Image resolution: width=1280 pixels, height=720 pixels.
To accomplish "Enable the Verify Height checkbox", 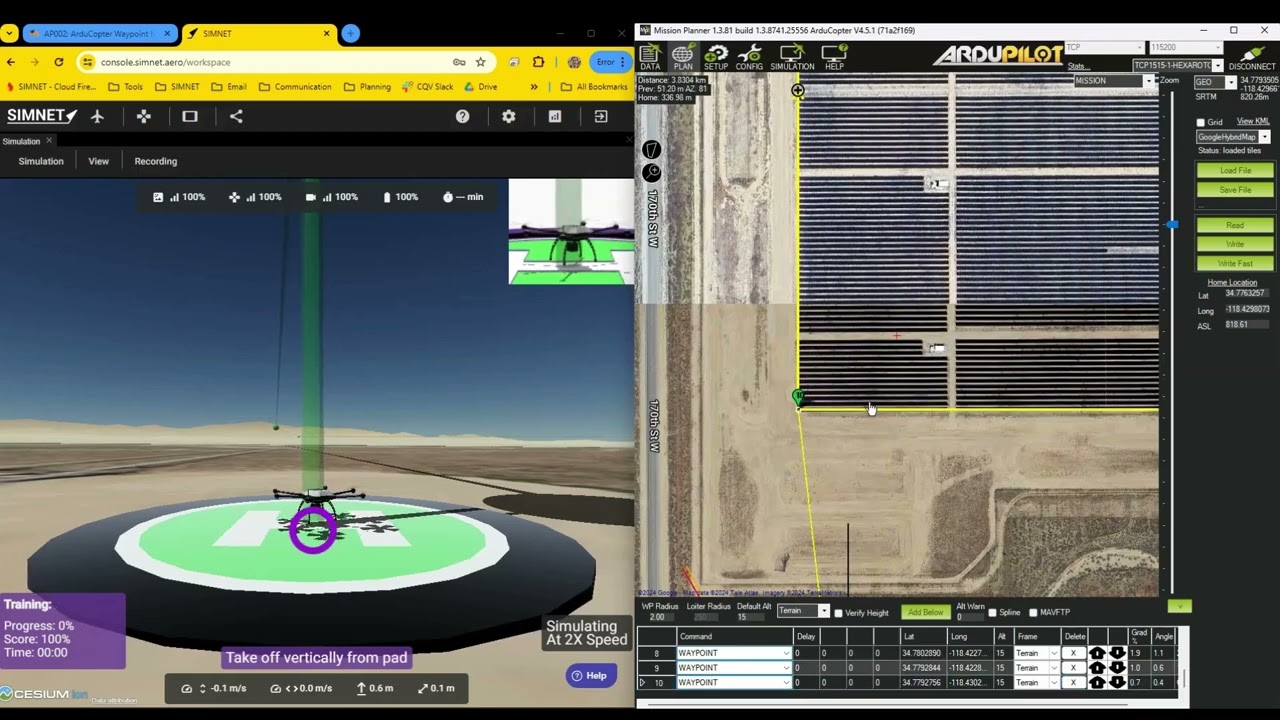I will point(838,612).
